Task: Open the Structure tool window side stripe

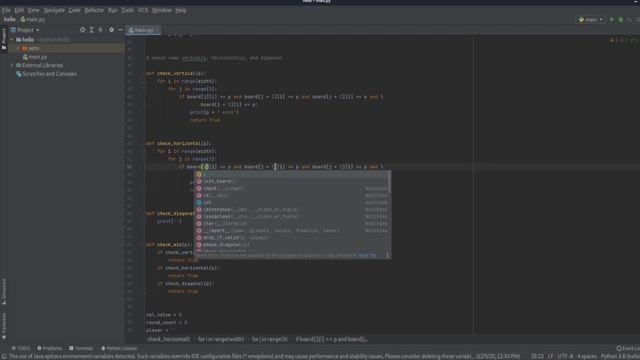Action: point(4,291)
